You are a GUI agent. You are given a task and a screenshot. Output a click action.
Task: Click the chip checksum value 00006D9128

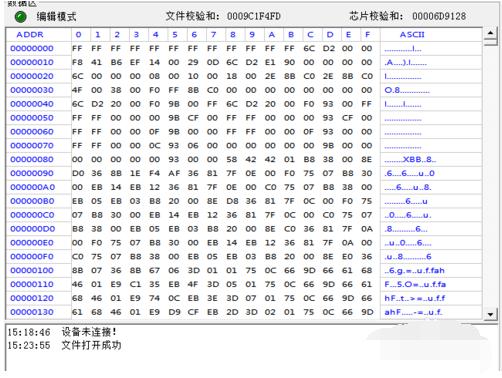tap(439, 16)
